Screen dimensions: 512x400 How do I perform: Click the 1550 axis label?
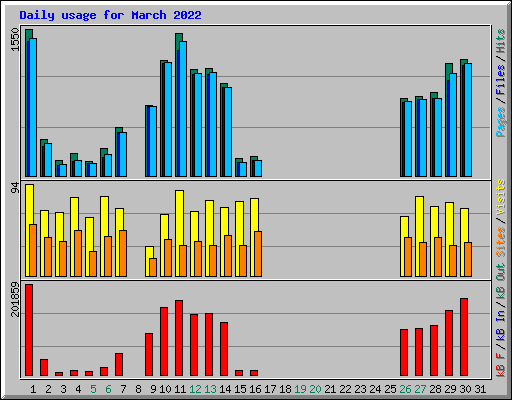[15, 40]
